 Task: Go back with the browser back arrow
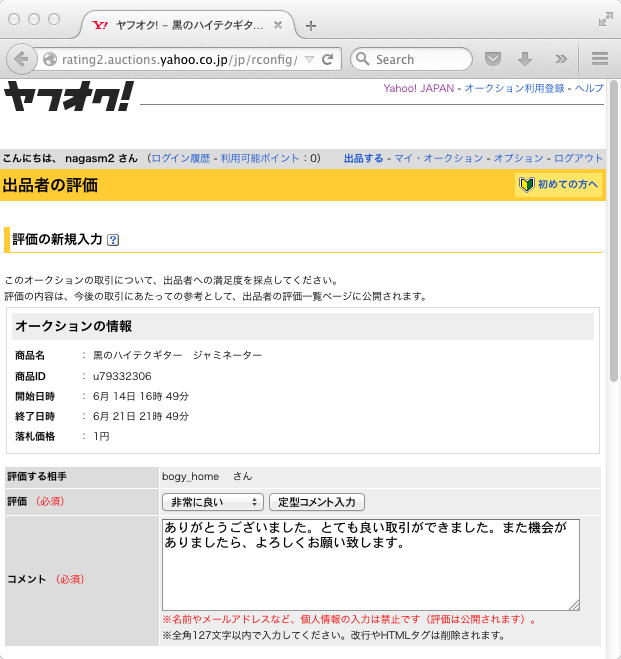(21, 59)
